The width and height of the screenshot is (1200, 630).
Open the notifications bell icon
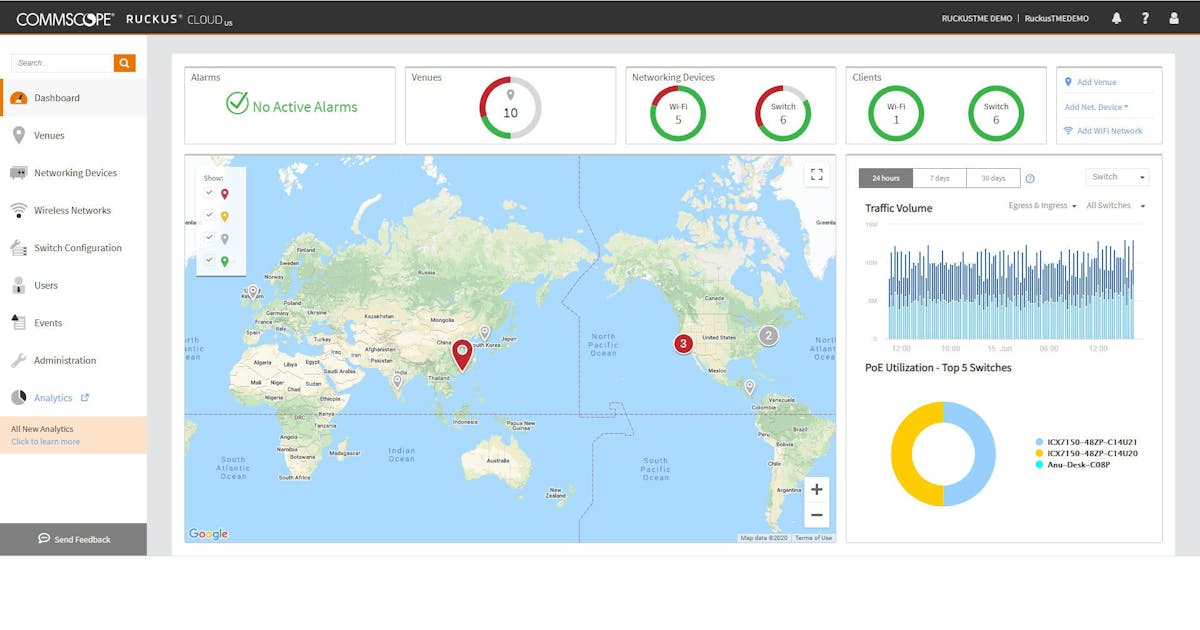click(x=1116, y=17)
